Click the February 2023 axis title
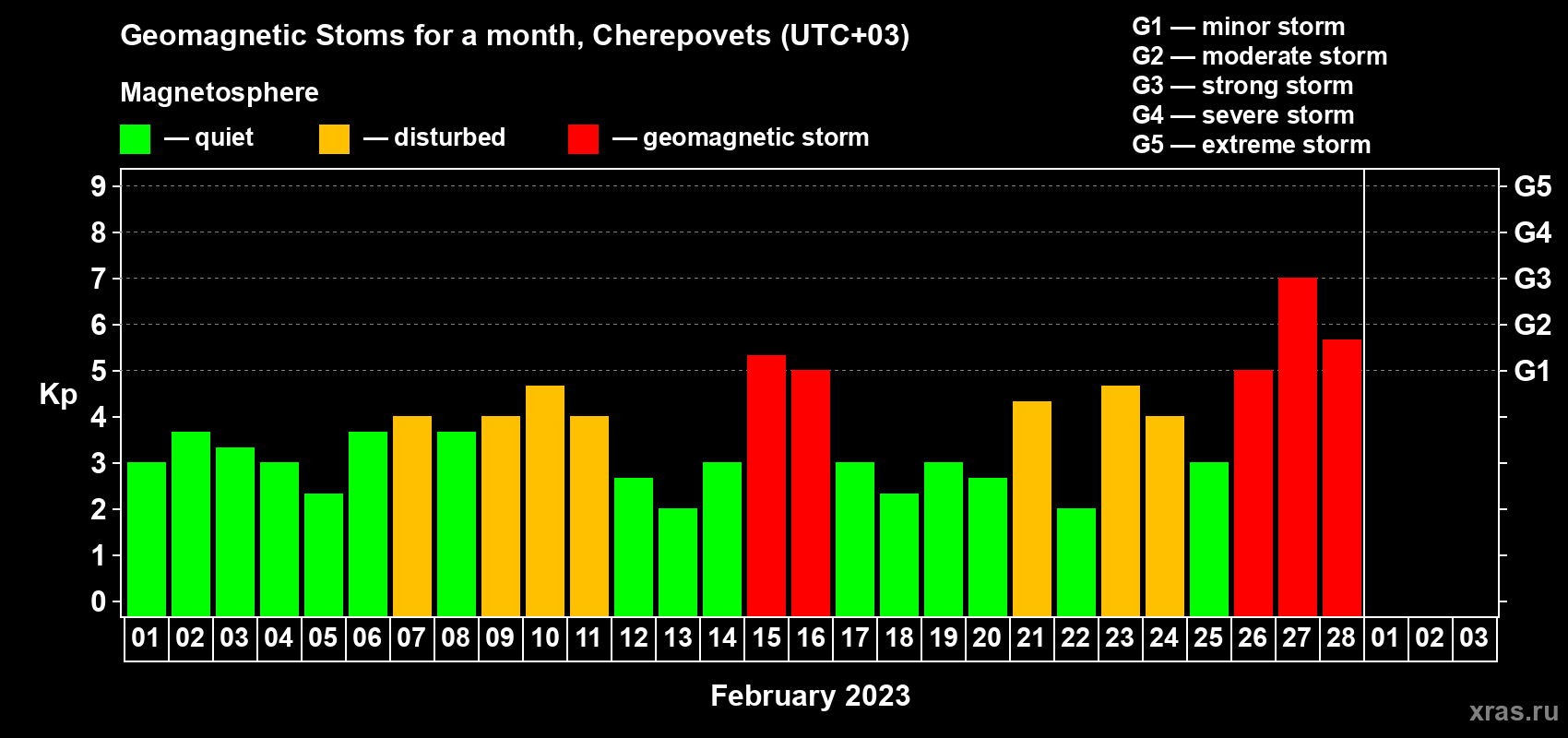This screenshot has width=1568, height=738. (810, 696)
